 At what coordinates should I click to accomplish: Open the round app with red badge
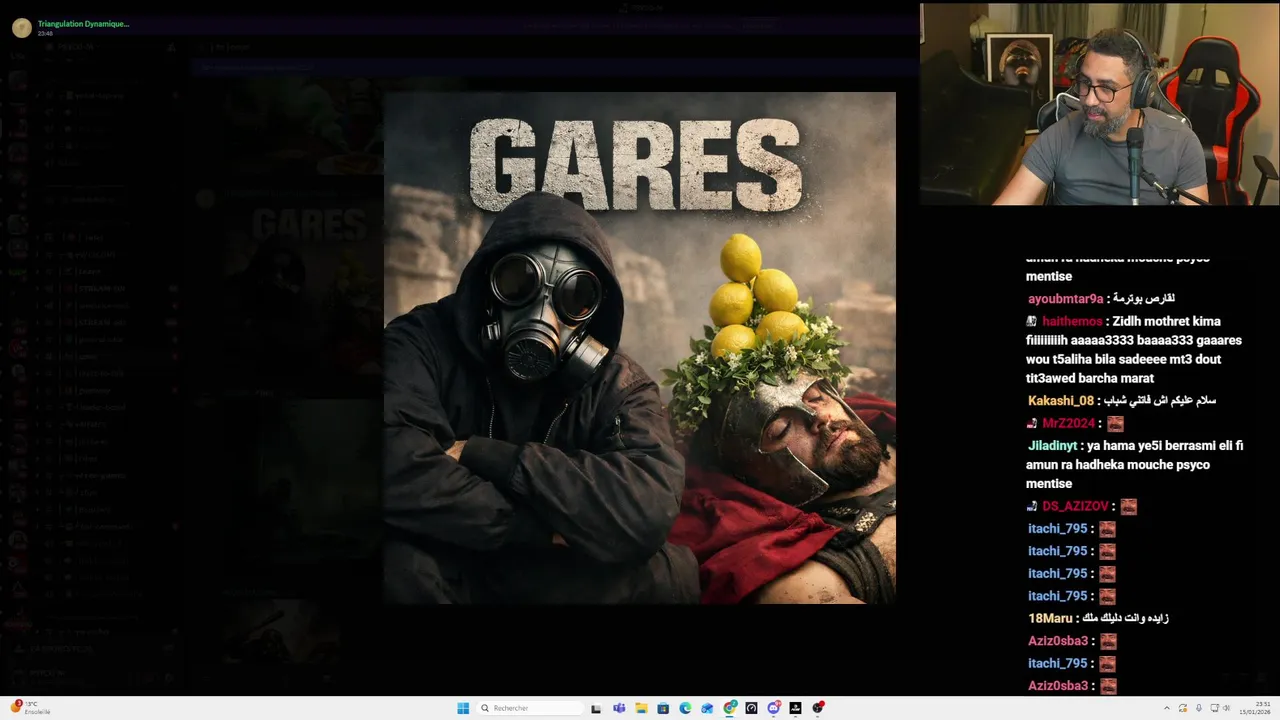click(x=818, y=708)
